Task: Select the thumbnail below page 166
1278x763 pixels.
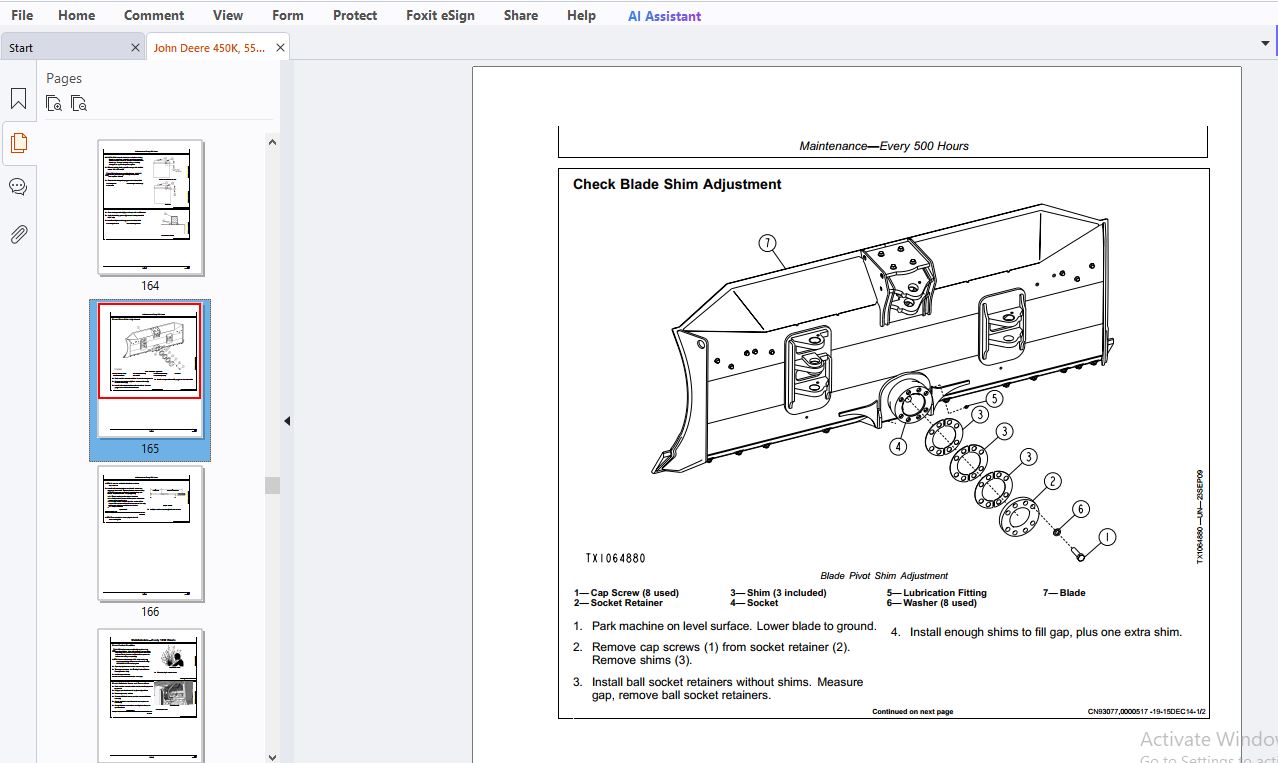Action: (151, 696)
